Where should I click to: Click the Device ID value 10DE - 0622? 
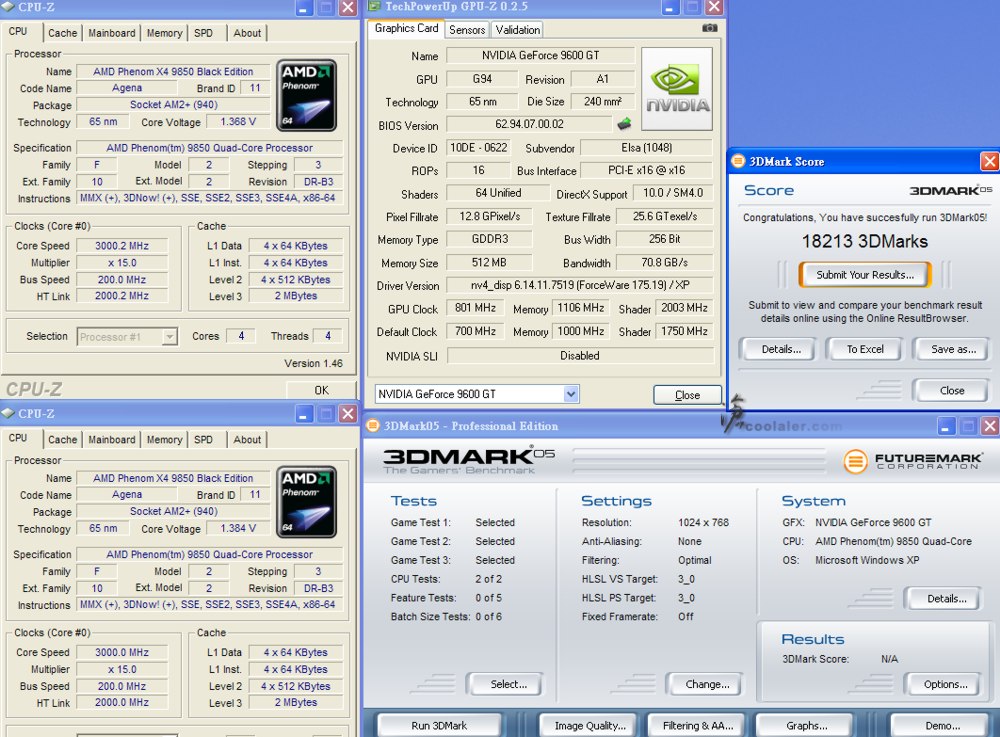click(478, 148)
